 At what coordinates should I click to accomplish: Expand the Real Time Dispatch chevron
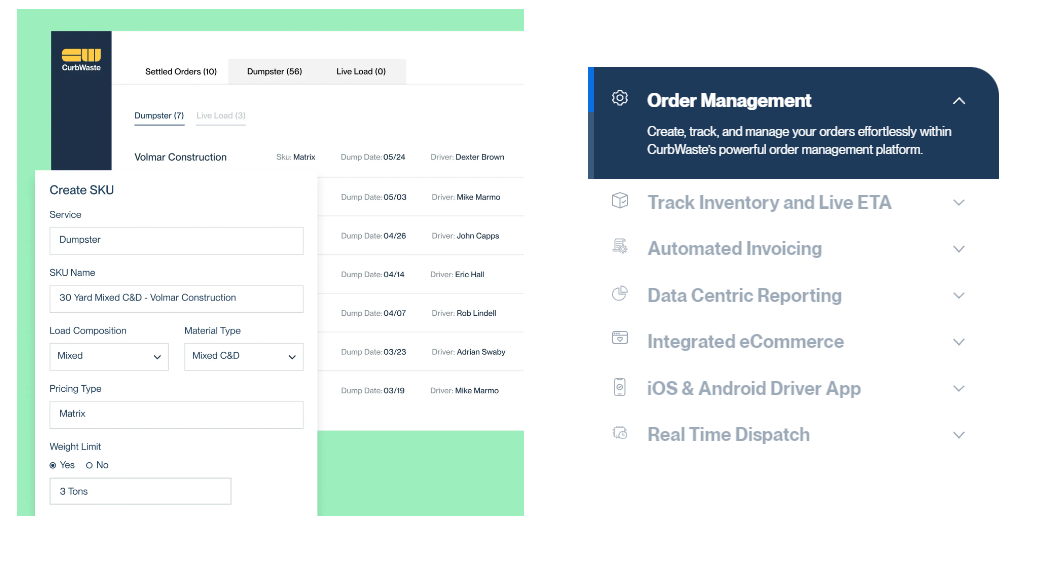pos(958,435)
